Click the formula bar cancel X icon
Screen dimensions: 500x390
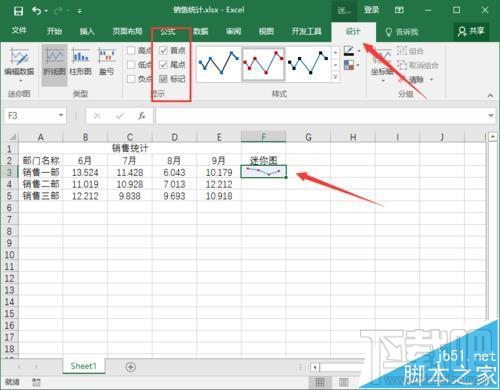pos(97,116)
